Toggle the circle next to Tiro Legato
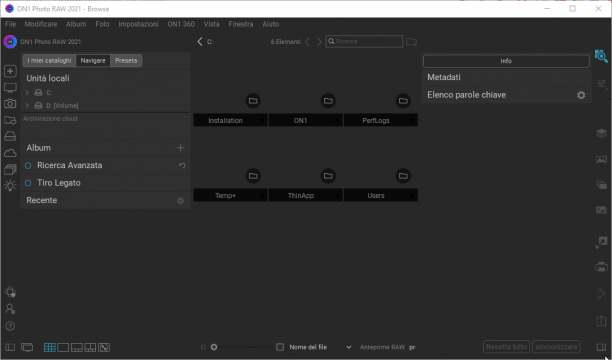Viewport: 612px width, 360px height. pos(28,183)
